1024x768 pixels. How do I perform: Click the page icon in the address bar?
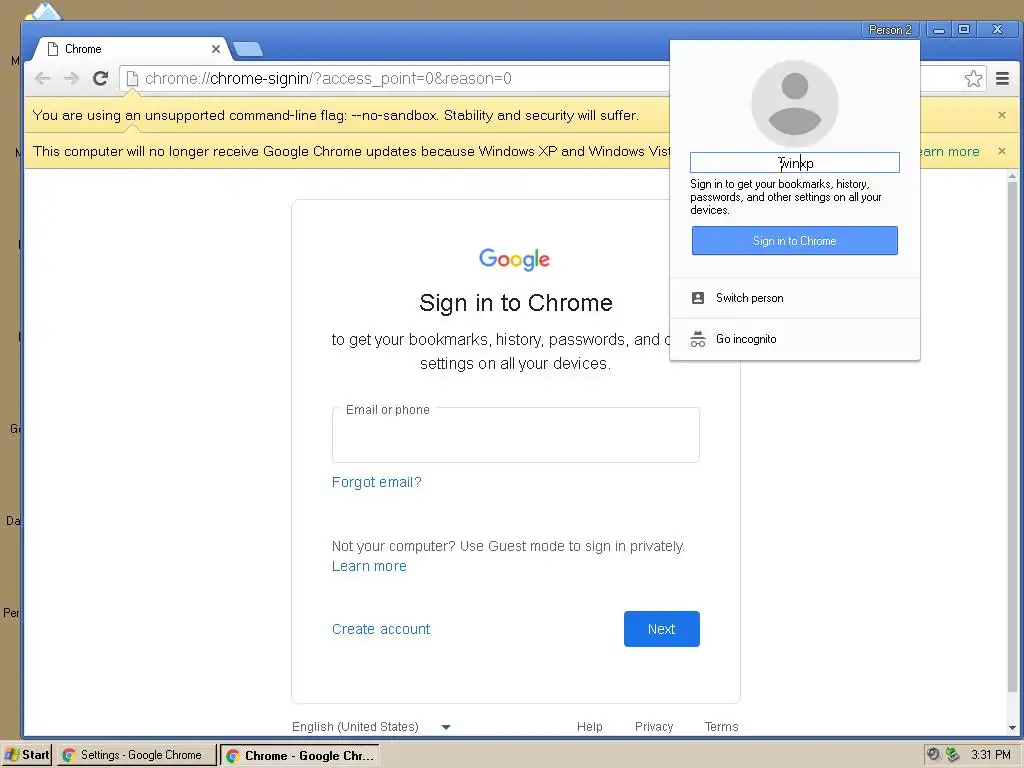pos(132,78)
